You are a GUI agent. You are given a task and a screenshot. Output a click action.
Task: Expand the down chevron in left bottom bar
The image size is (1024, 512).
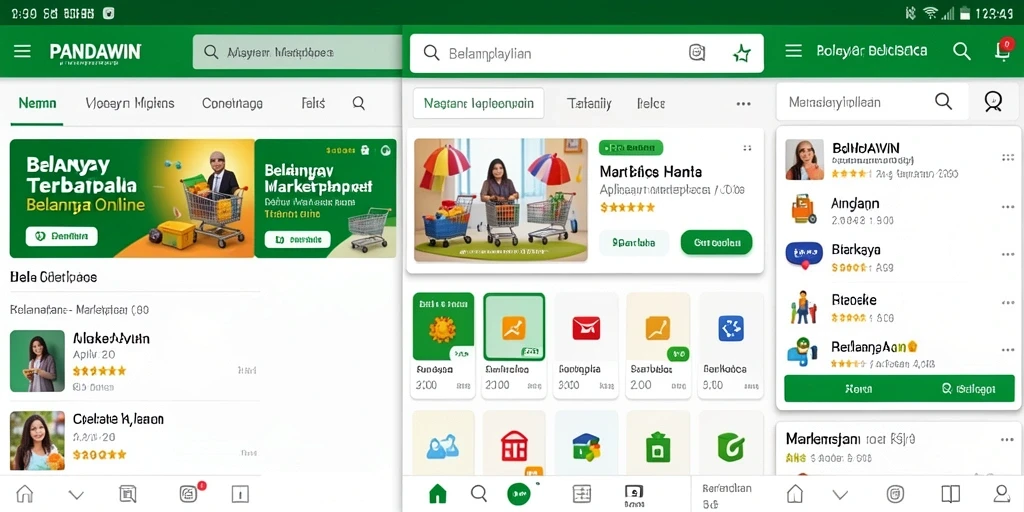76,495
